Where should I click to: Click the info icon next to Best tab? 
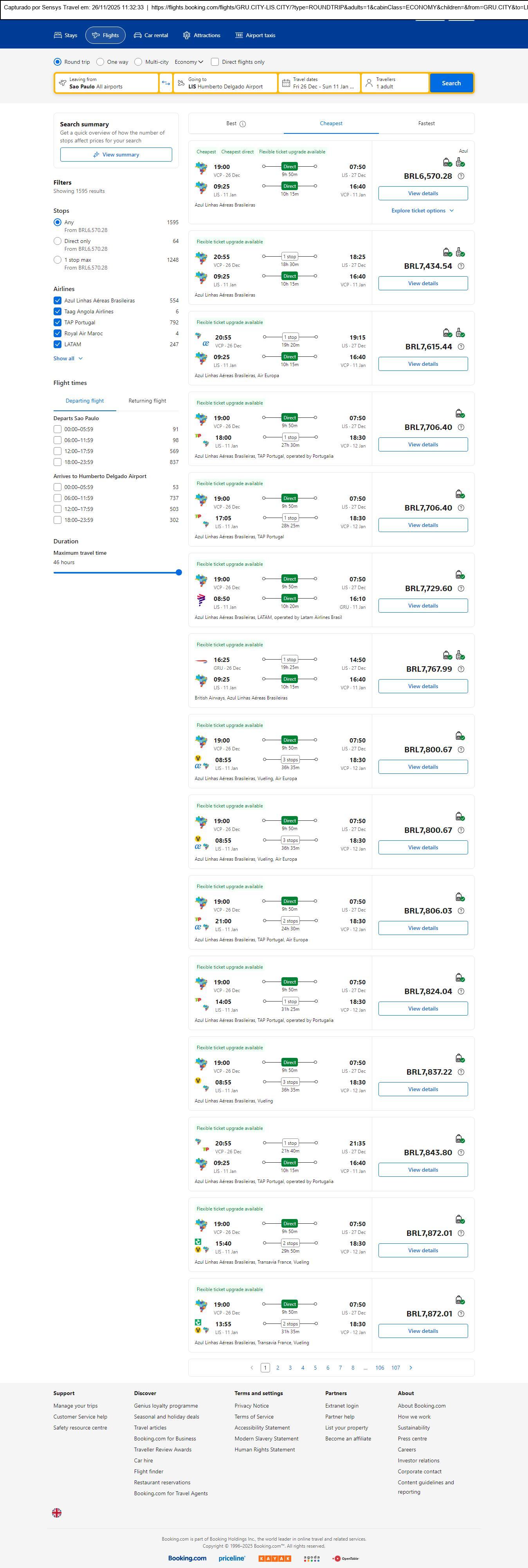(242, 124)
